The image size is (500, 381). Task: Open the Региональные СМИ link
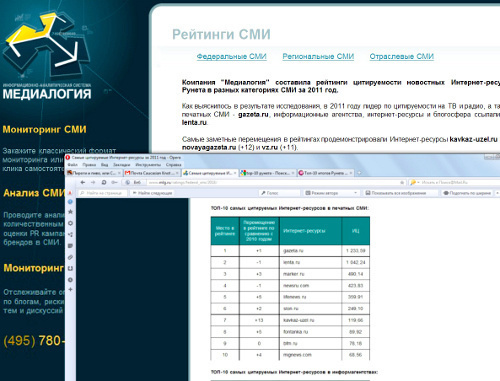pyautogui.click(x=318, y=57)
